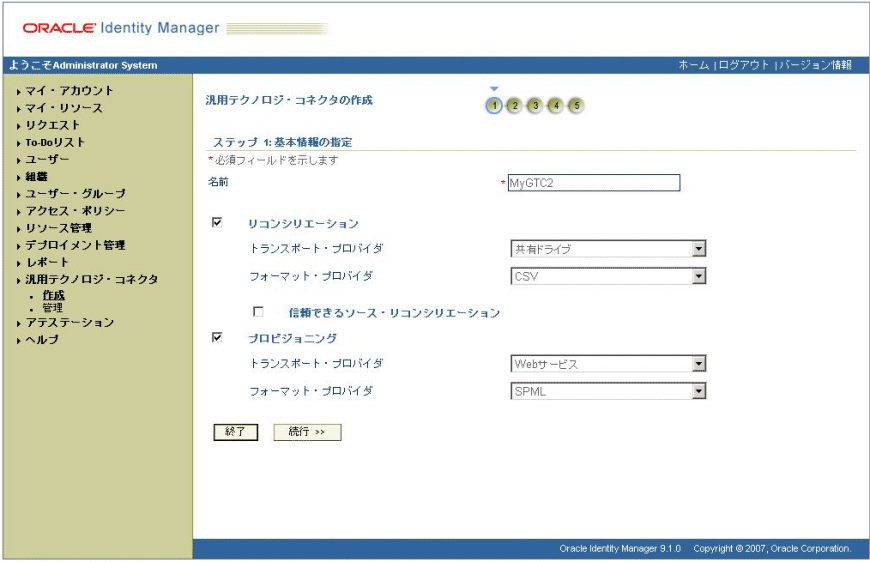Click the 信頼できるソース・リコンシリエーション label
This screenshot has height=562, width=870.
coord(394,313)
